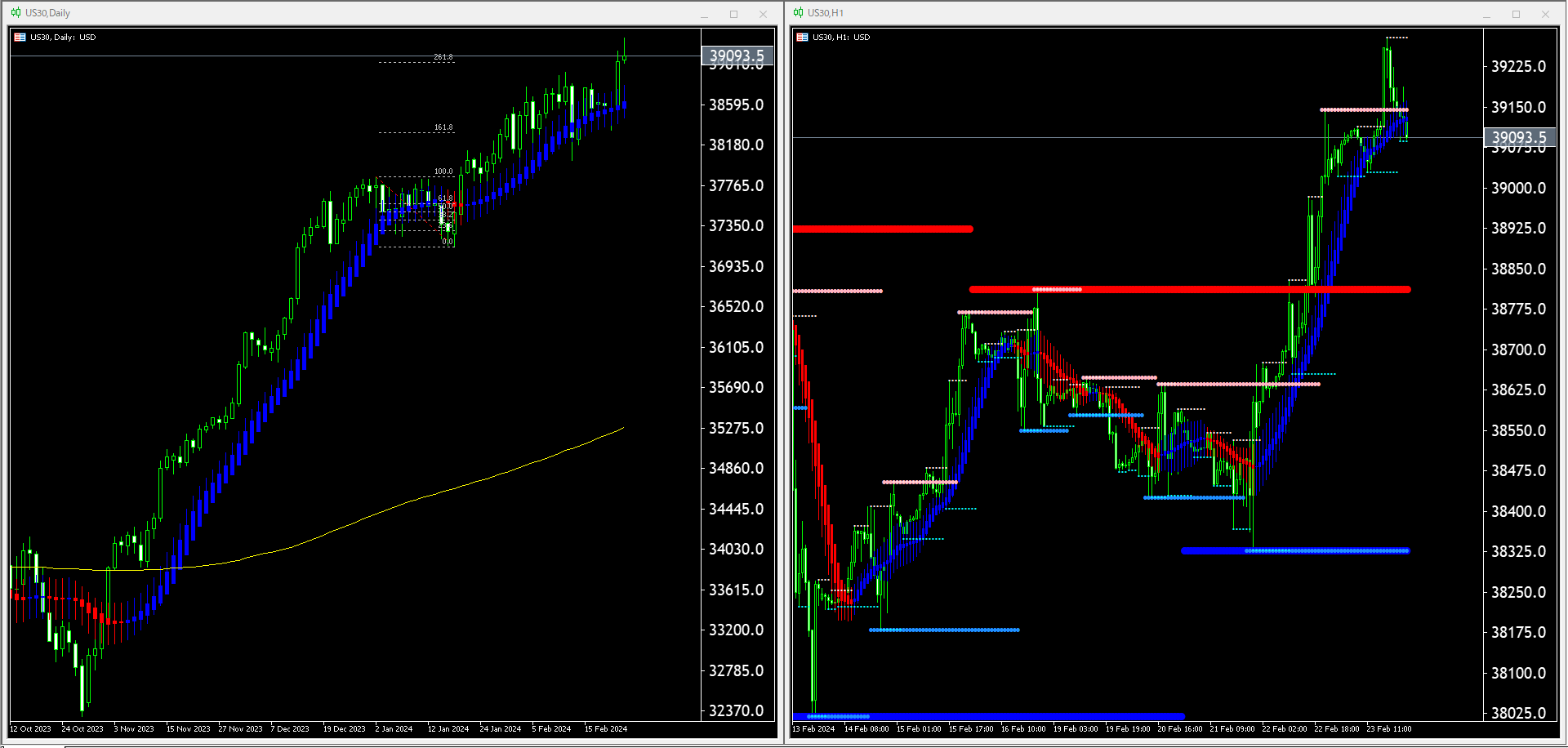This screenshot has width=1568, height=748.
Task: Click the '15 Feb 2024' date on Daily timeline
Action: [606, 729]
